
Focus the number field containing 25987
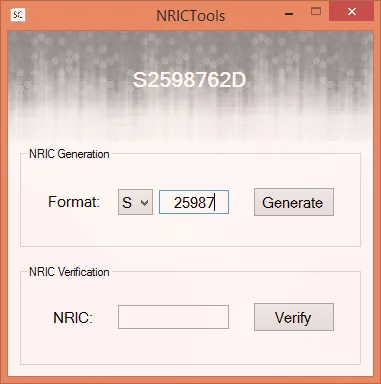194,202
